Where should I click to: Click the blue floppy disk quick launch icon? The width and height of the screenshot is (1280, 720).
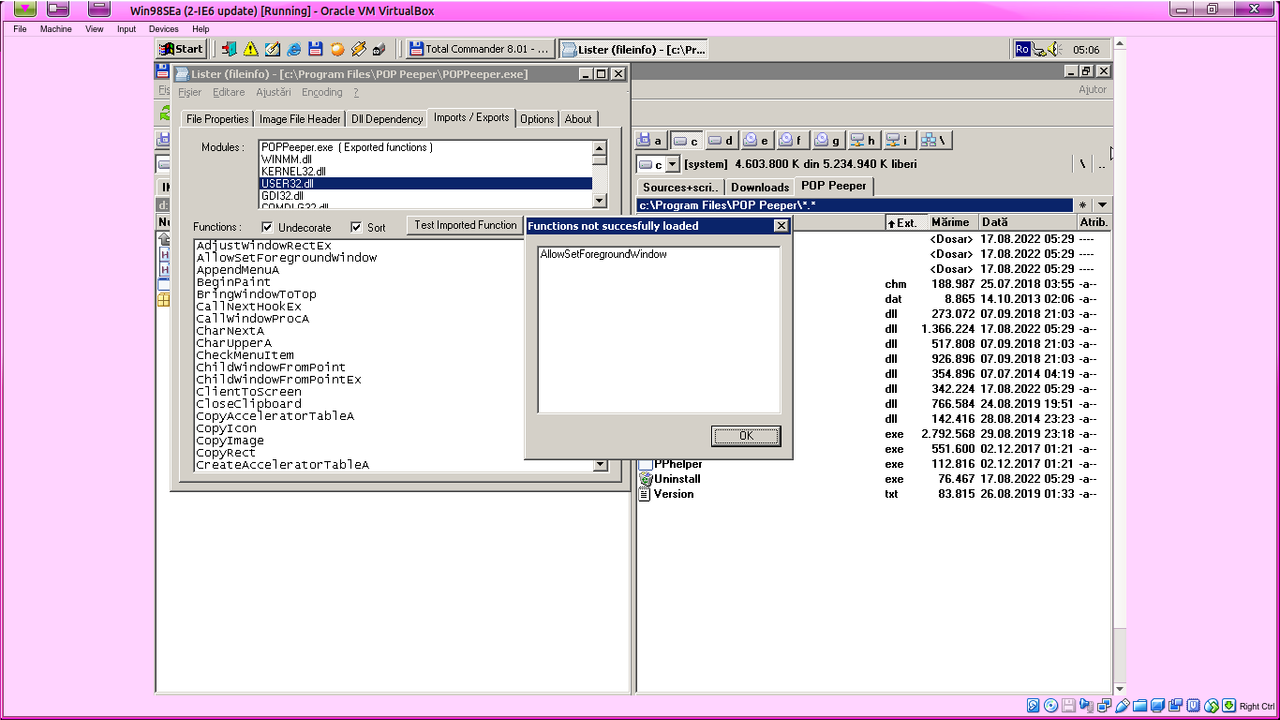[315, 49]
